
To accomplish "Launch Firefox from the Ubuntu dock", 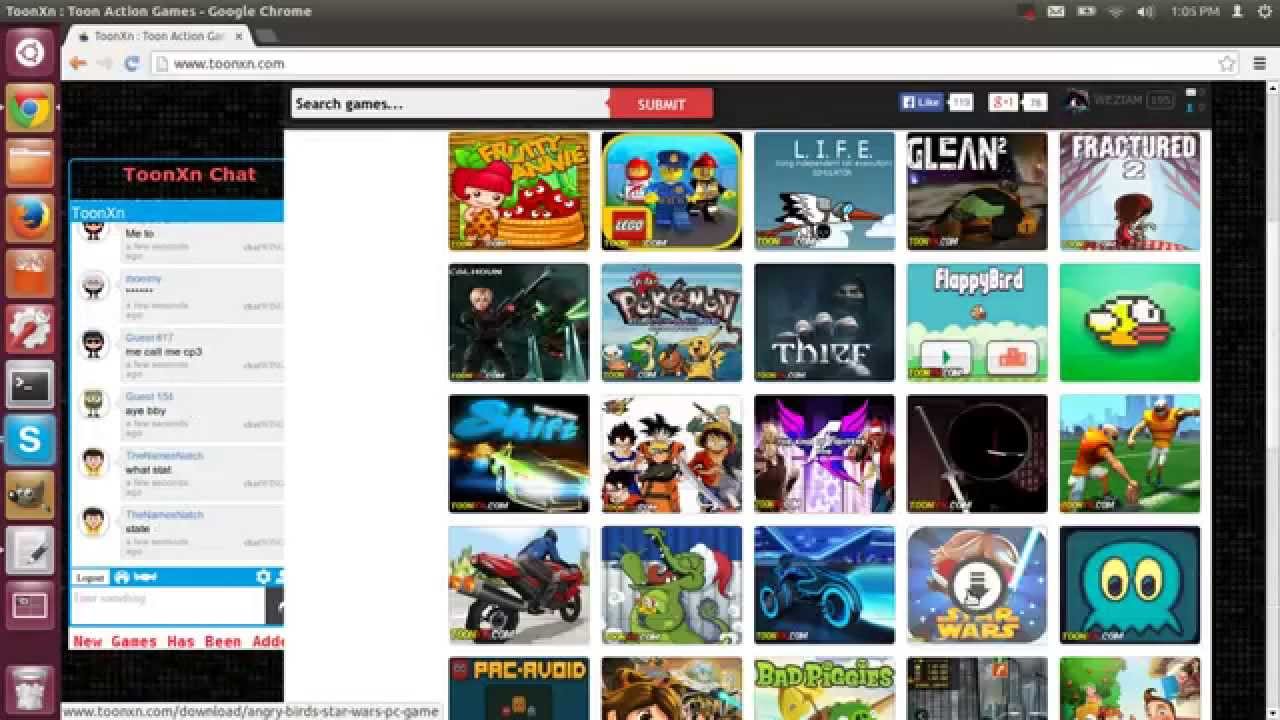I will point(30,218).
